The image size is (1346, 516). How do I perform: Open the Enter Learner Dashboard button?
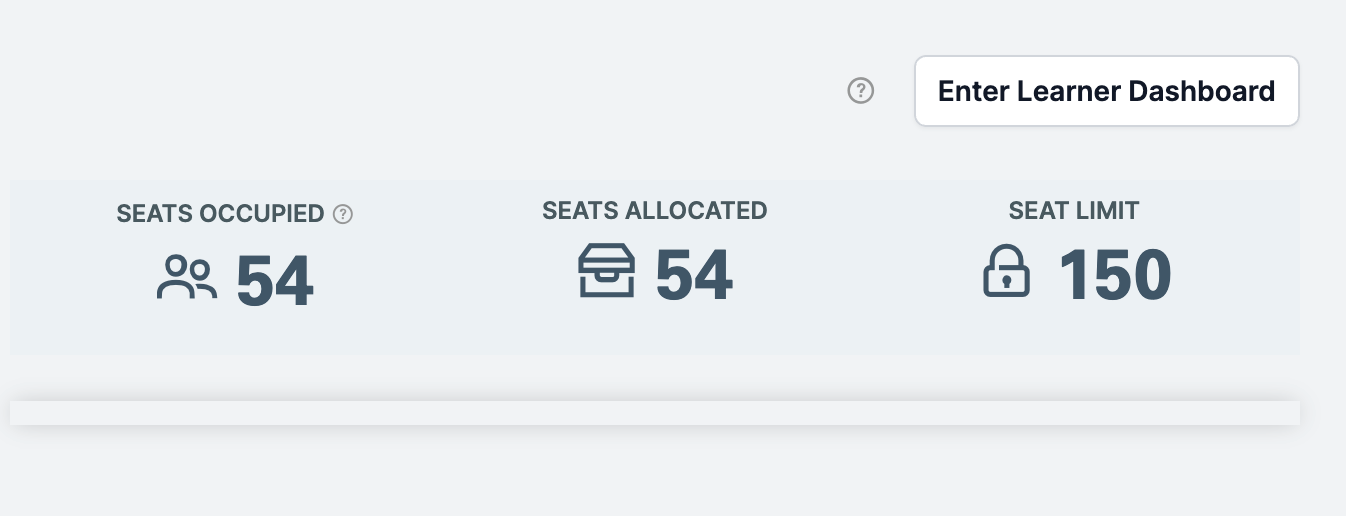(1107, 91)
